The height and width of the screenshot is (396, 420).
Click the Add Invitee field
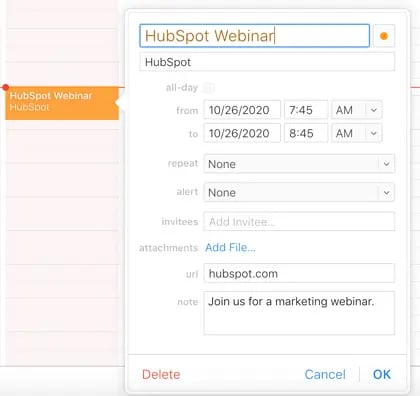click(299, 221)
